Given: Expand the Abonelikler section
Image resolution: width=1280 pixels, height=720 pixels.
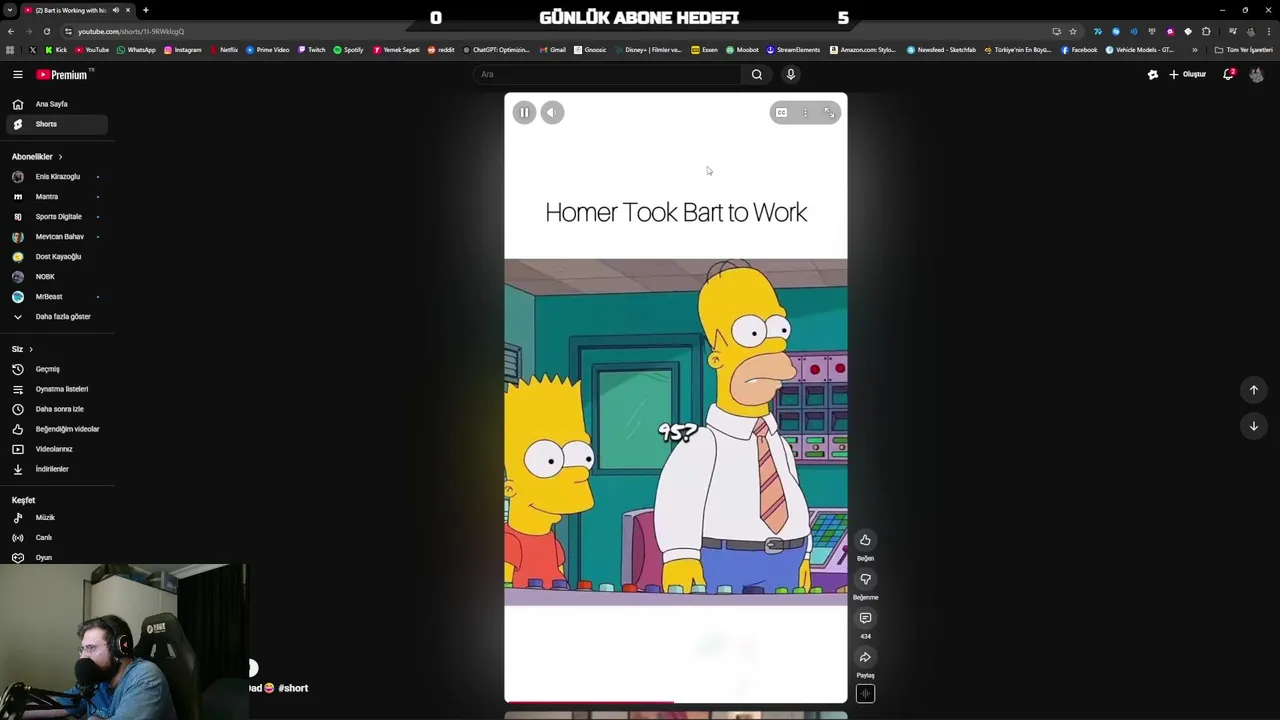Looking at the screenshot, I should click(x=37, y=157).
